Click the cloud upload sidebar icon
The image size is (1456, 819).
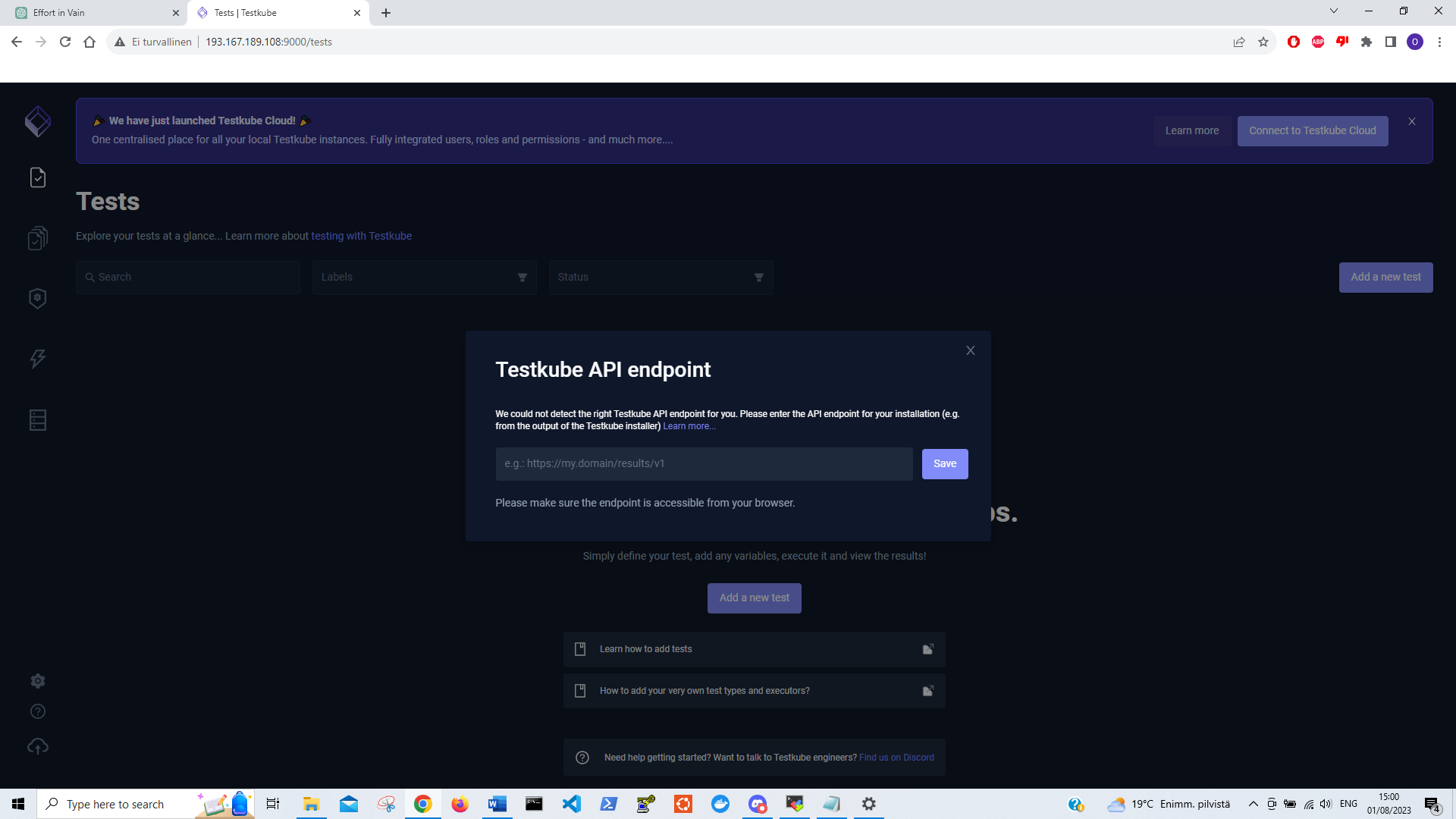(38, 747)
